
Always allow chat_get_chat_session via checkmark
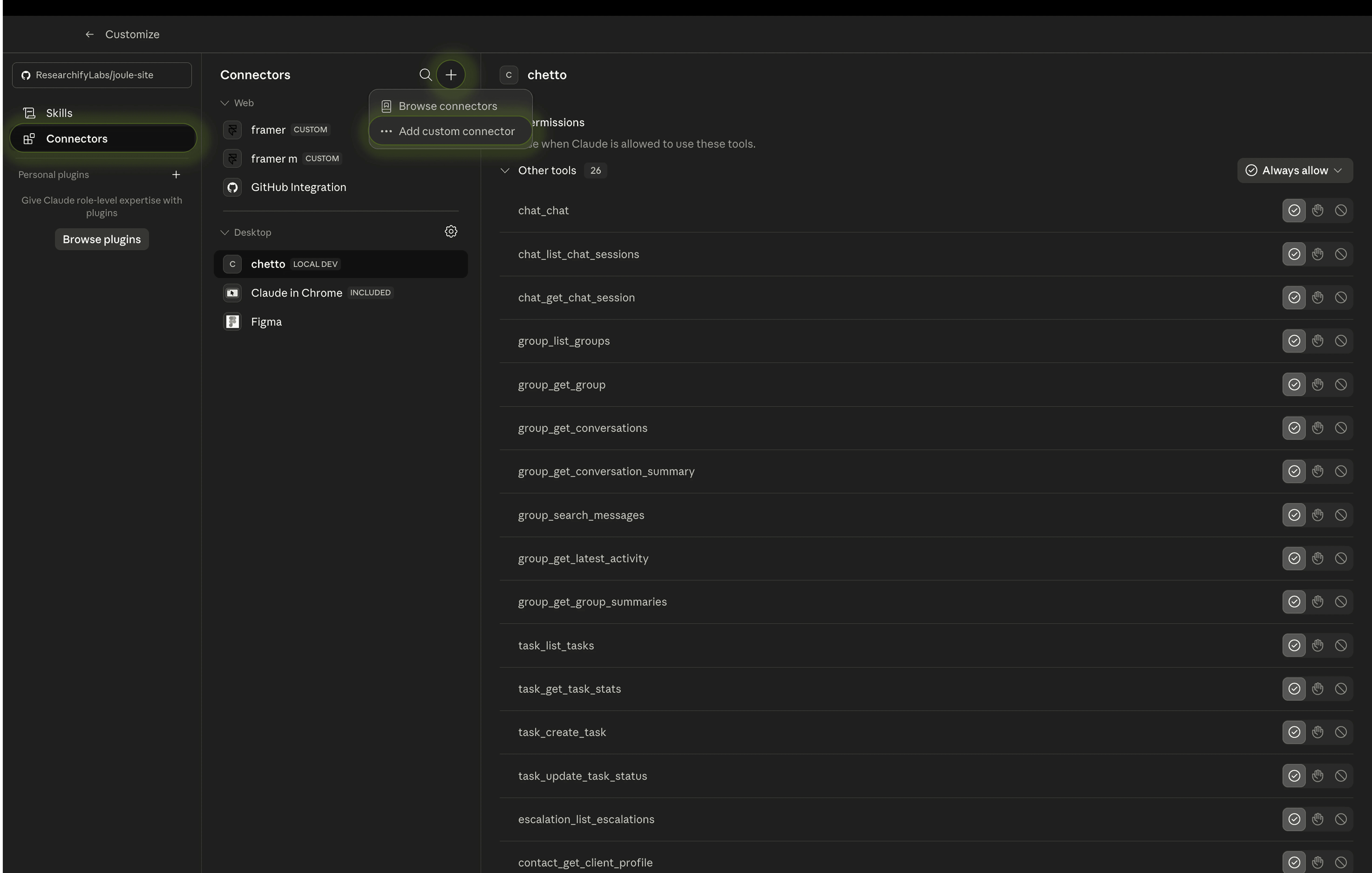point(1294,297)
